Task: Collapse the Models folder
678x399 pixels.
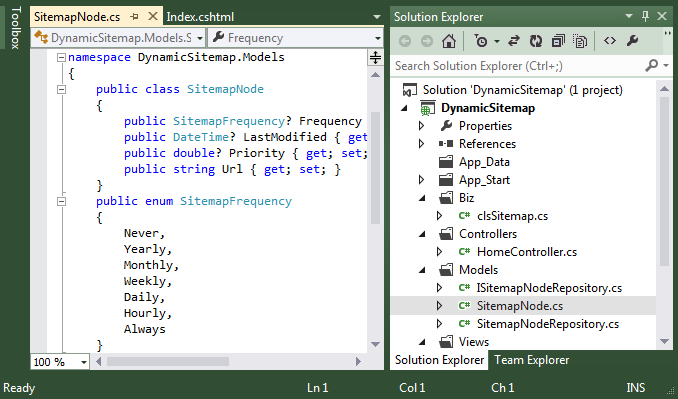Action: pos(422,271)
